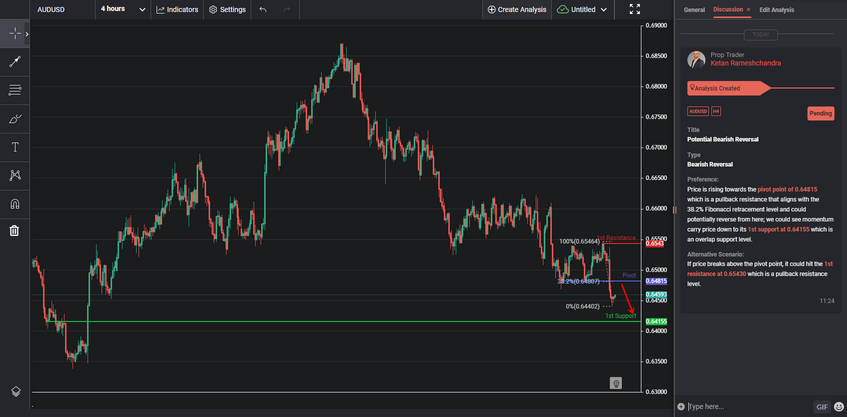Click the AUDUSD tag badge
The image size is (847, 417).
(x=698, y=111)
